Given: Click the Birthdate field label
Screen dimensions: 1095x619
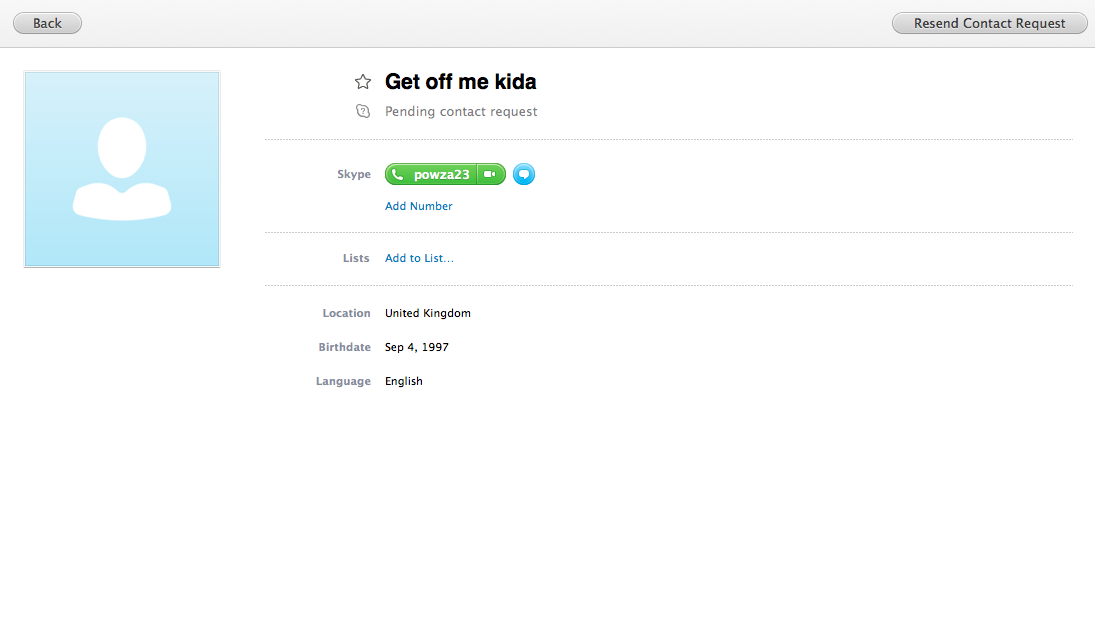Looking at the screenshot, I should click(344, 347).
